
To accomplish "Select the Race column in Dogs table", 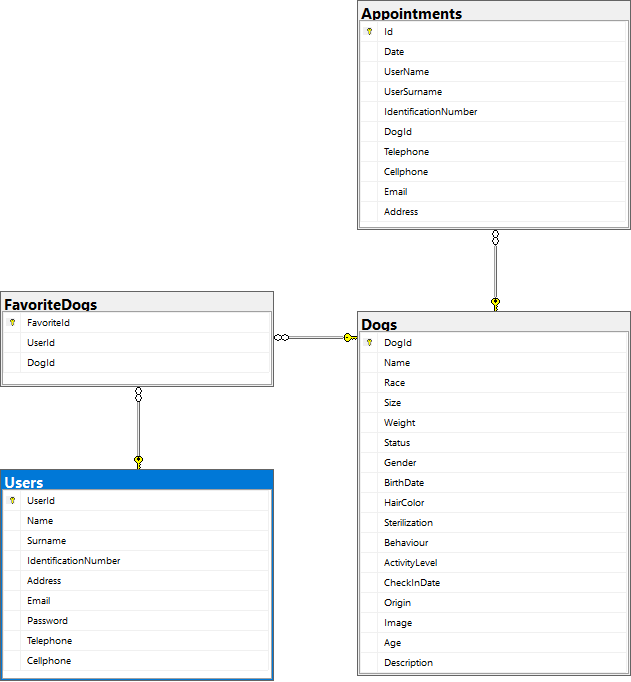I will click(493, 382).
